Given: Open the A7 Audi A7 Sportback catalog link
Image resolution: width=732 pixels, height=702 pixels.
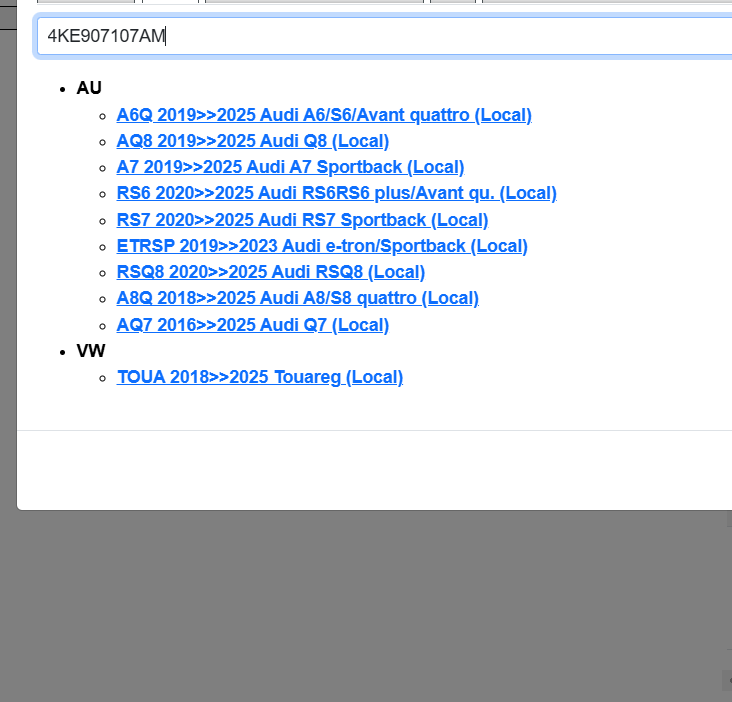Looking at the screenshot, I should click(290, 167).
